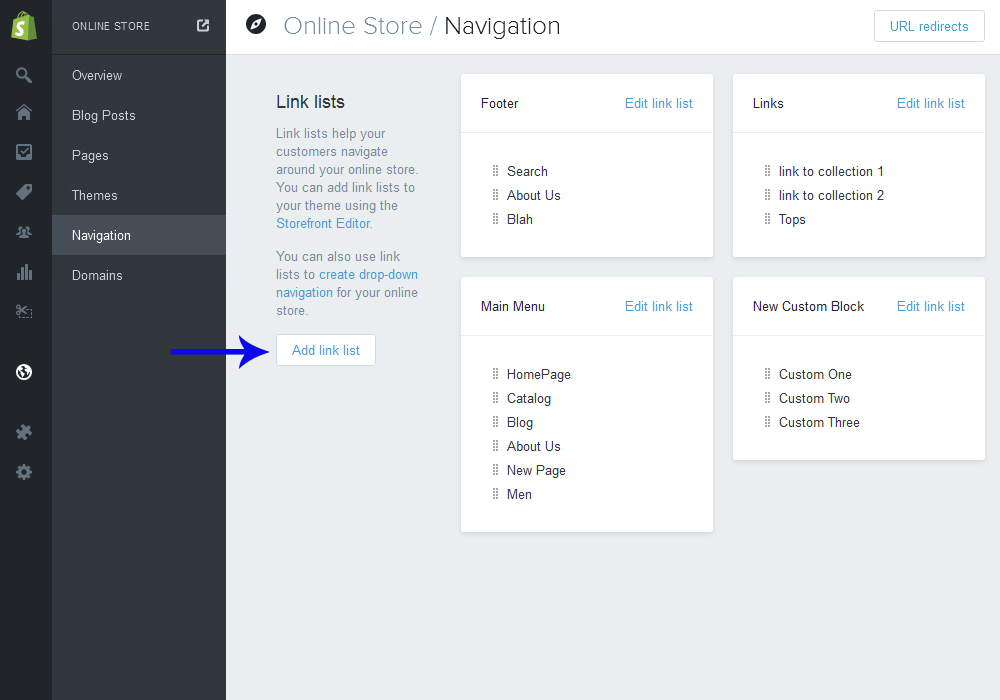This screenshot has height=700, width=1000.
Task: Edit link list for New Custom Block
Action: pyautogui.click(x=930, y=306)
